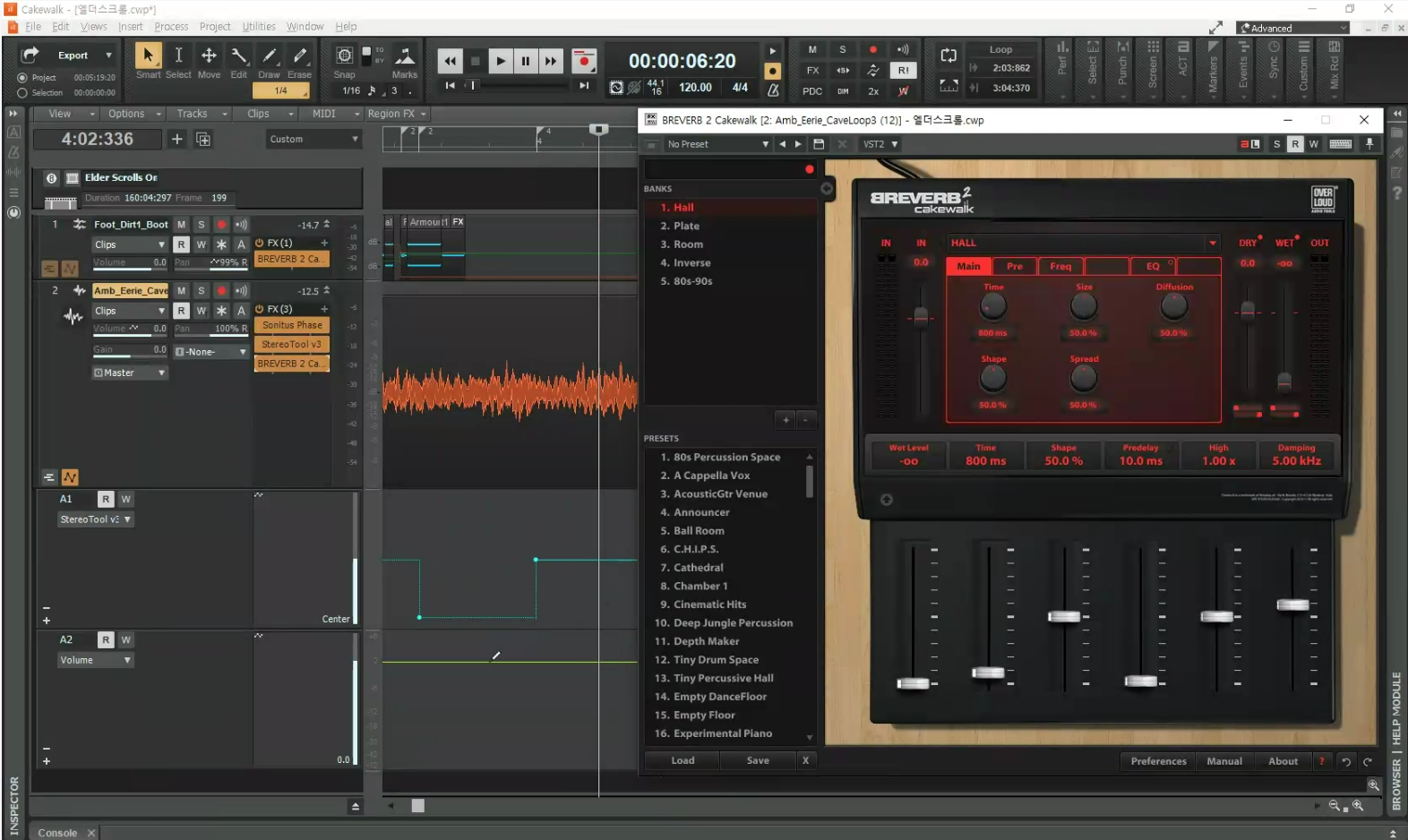Switch to the Pre tab in BREVERB
The width and height of the screenshot is (1408, 840).
[x=1014, y=266]
